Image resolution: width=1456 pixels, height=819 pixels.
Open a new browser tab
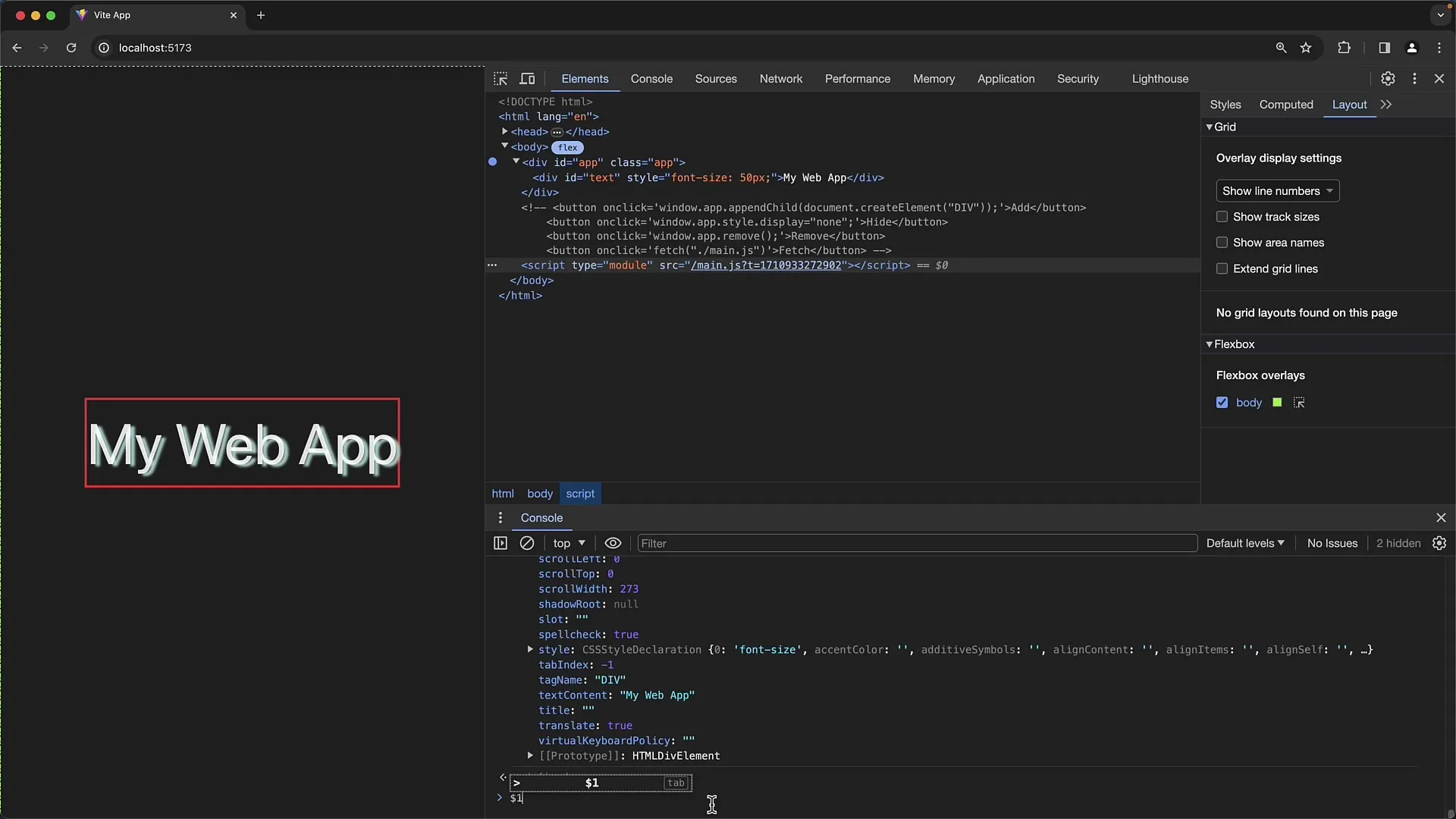tap(261, 15)
